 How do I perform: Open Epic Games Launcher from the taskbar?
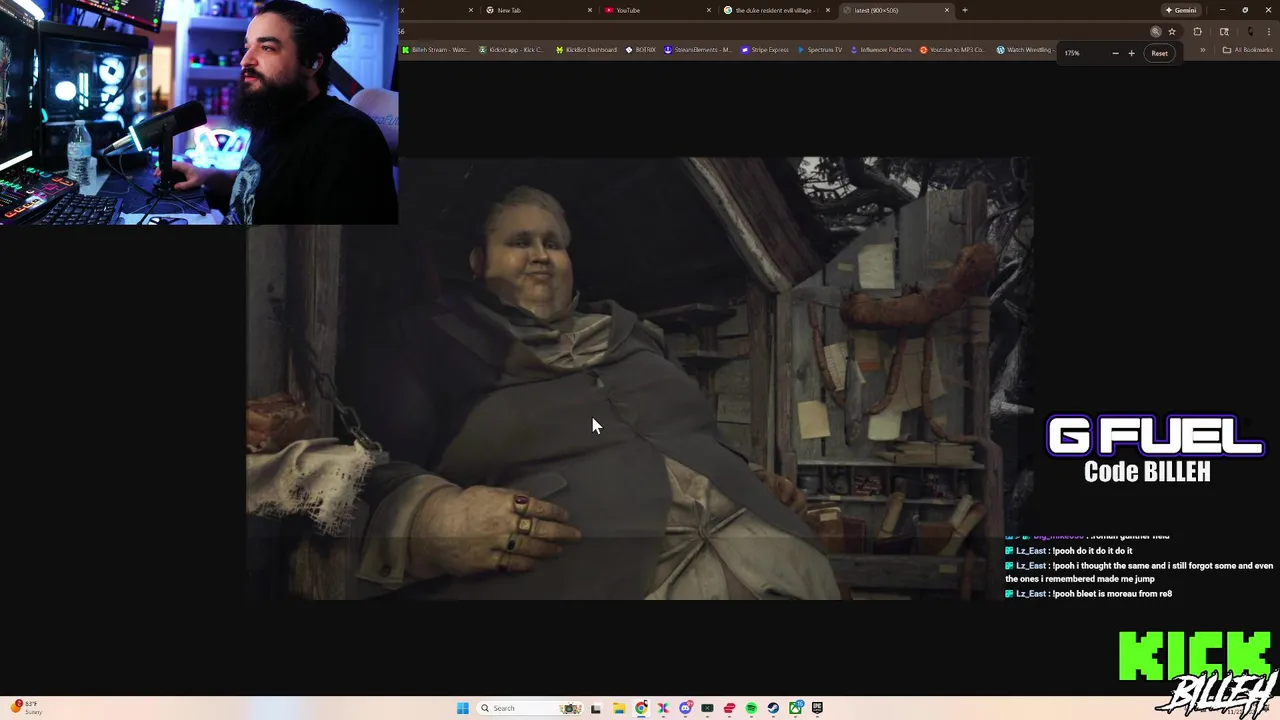click(x=817, y=708)
